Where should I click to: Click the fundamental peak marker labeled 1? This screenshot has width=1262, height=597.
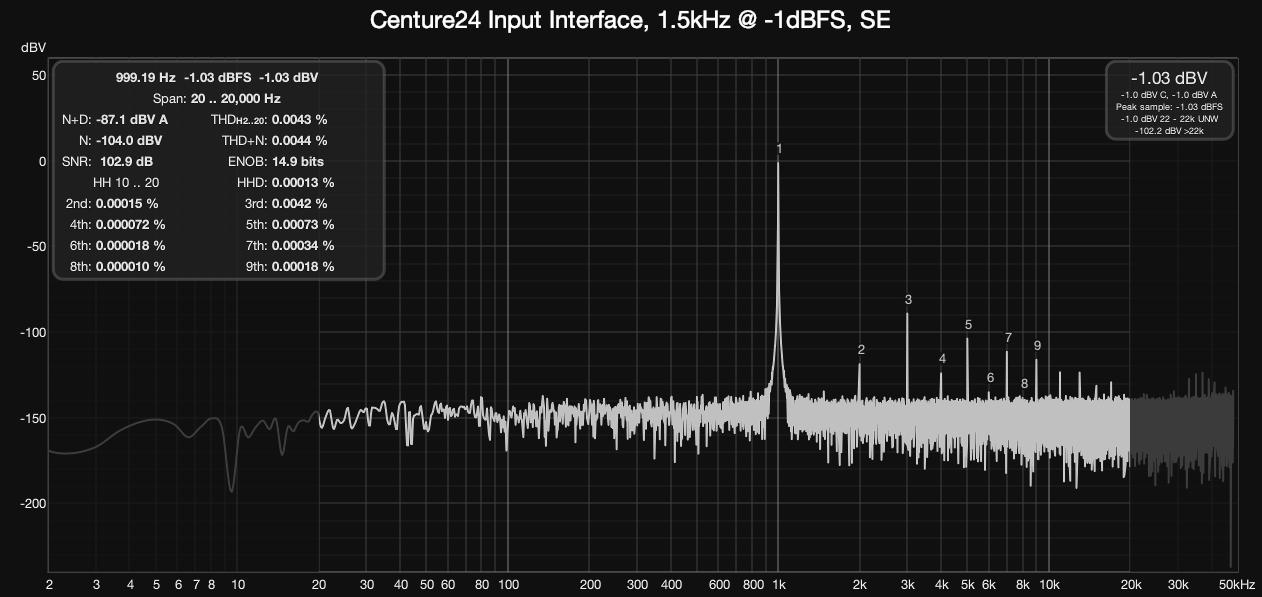pos(779,149)
